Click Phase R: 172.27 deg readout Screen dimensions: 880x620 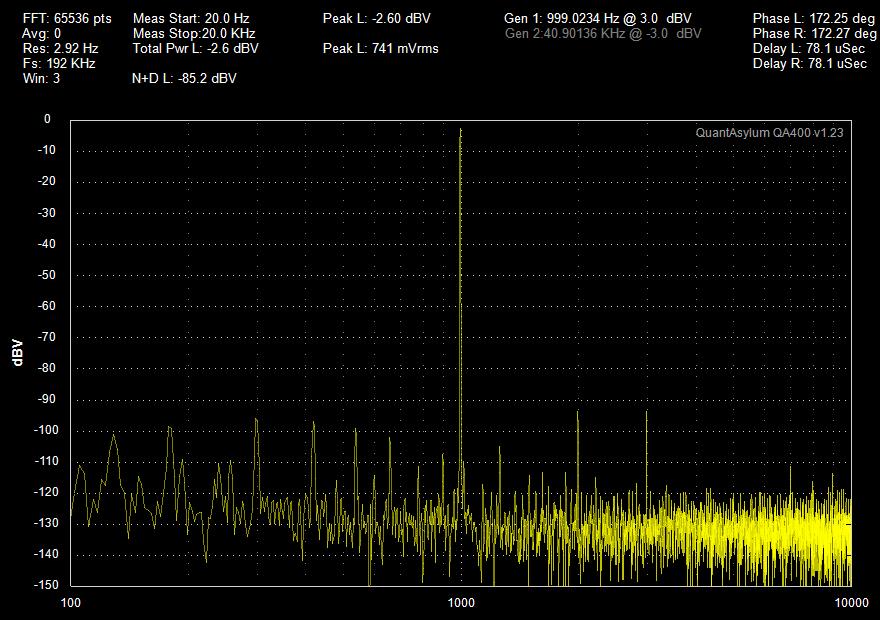[x=814, y=34]
